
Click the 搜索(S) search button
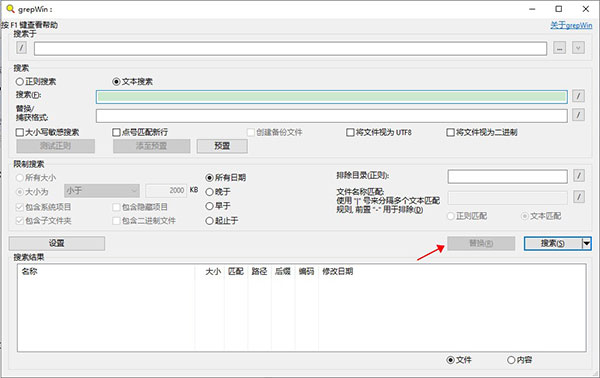point(553,243)
